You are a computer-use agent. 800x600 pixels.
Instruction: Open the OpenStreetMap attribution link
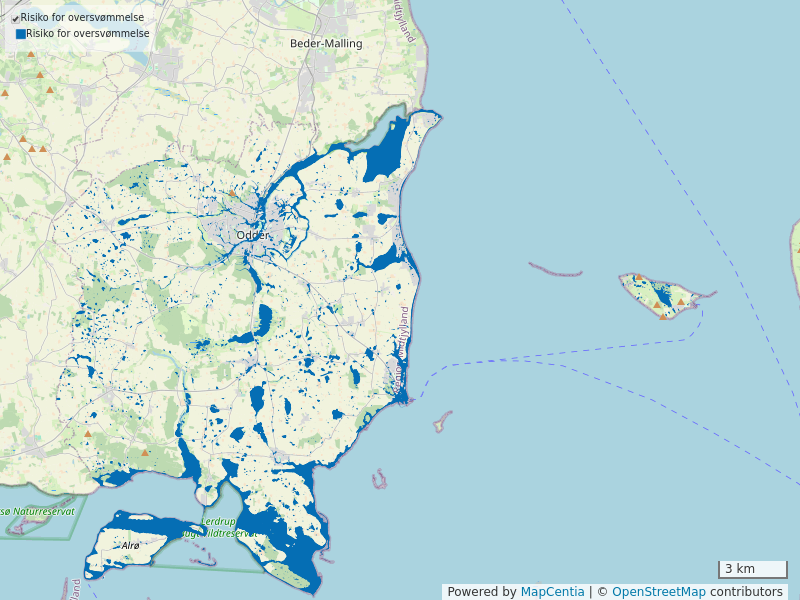click(658, 592)
